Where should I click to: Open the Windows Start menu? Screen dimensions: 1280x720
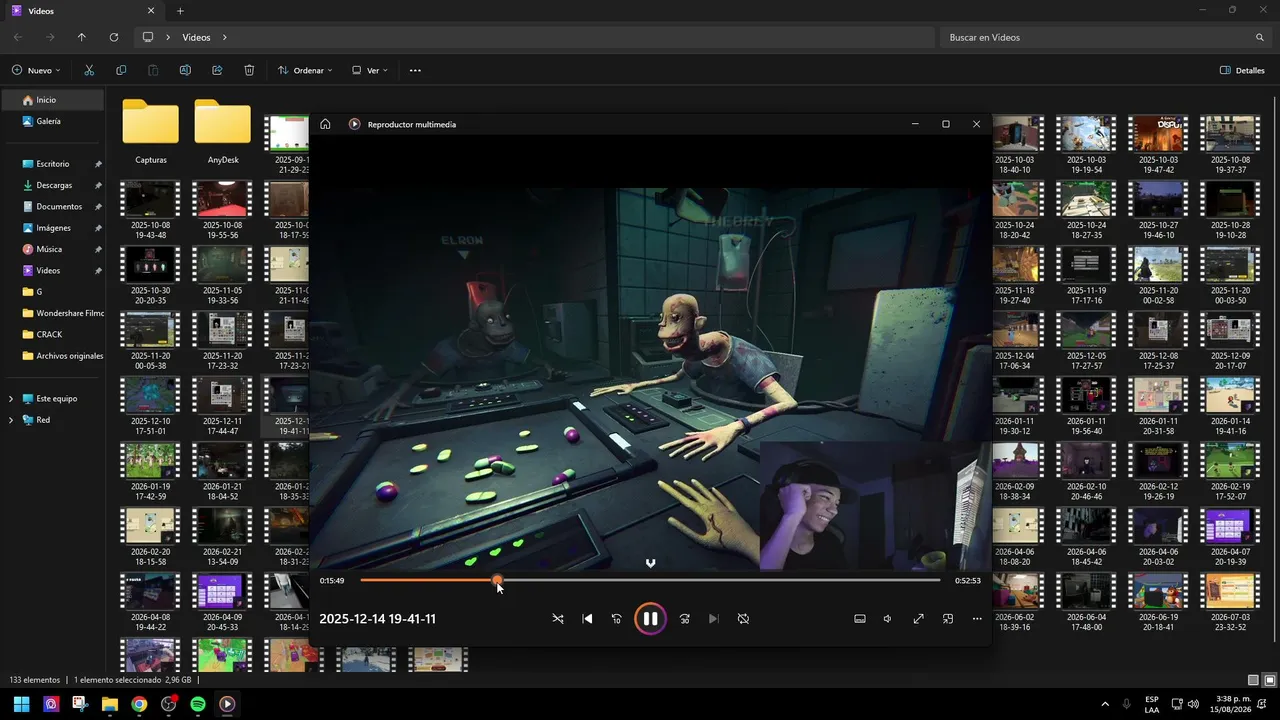coord(21,704)
